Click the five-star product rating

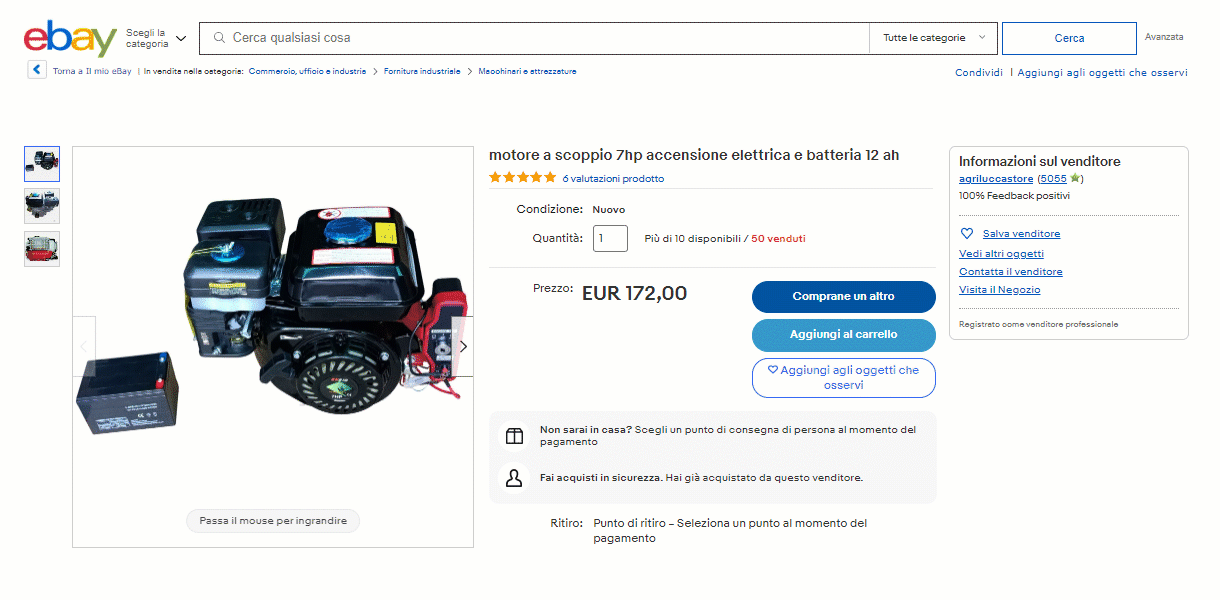pyautogui.click(x=522, y=178)
